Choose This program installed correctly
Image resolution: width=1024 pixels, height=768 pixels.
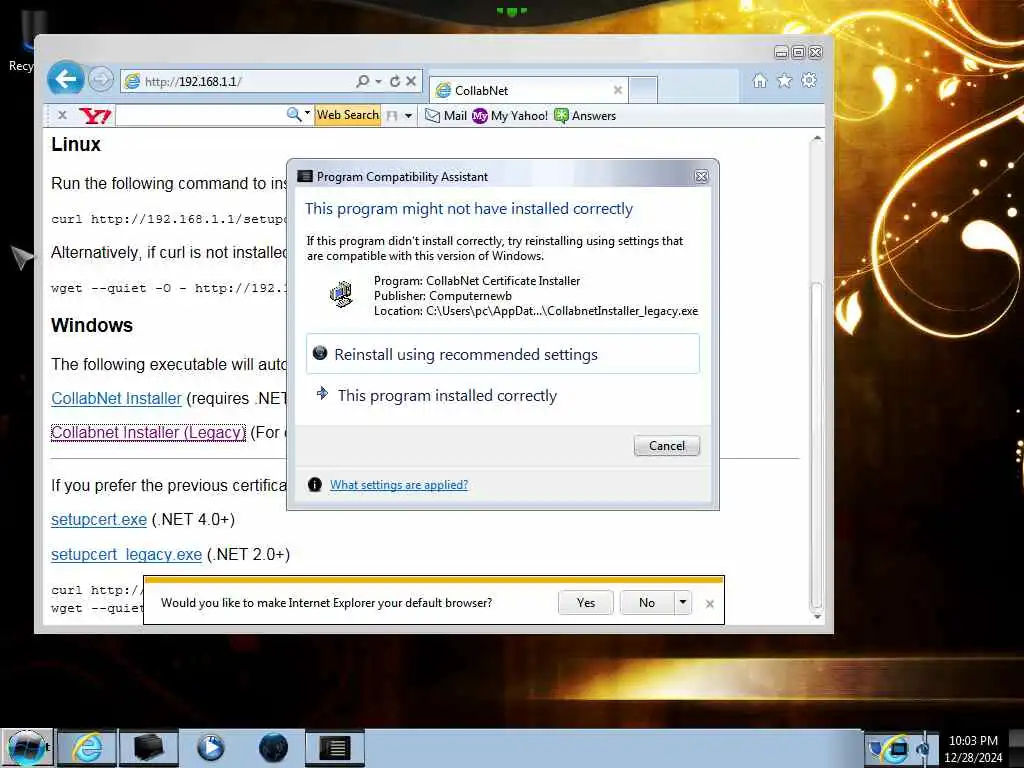pos(503,395)
